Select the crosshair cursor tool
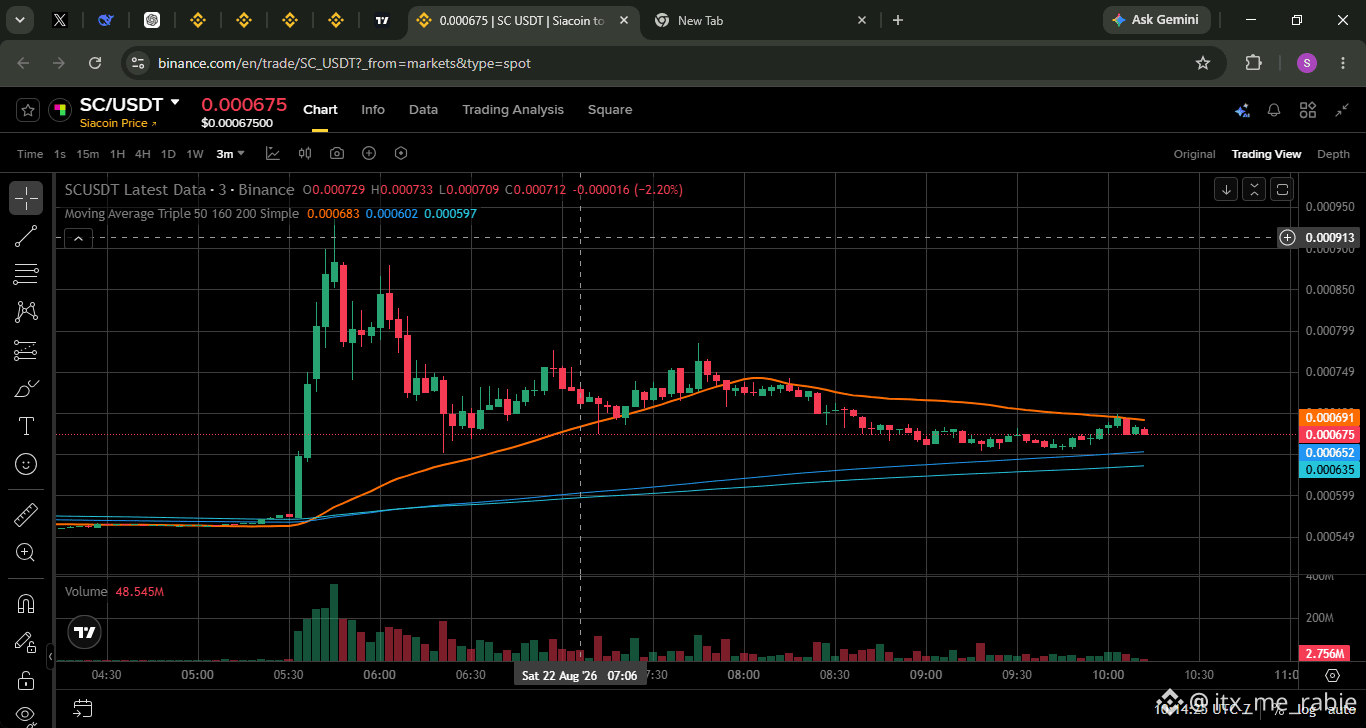This screenshot has height=728, width=1366. coord(26,198)
